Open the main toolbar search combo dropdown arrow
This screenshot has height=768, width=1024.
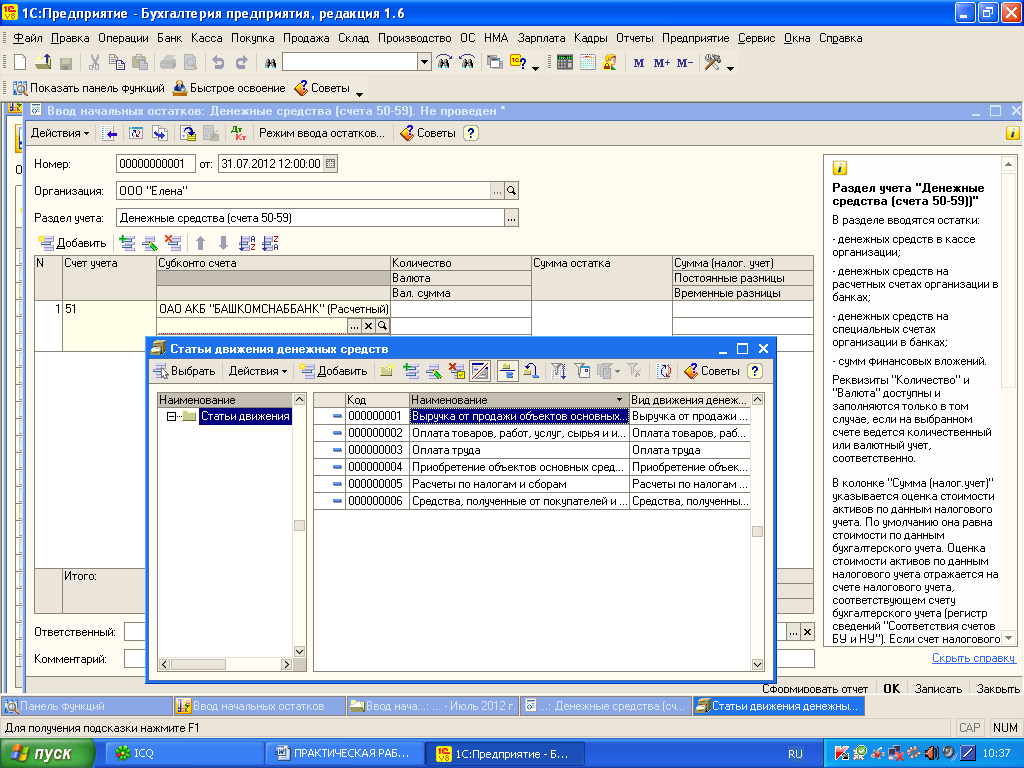click(424, 63)
